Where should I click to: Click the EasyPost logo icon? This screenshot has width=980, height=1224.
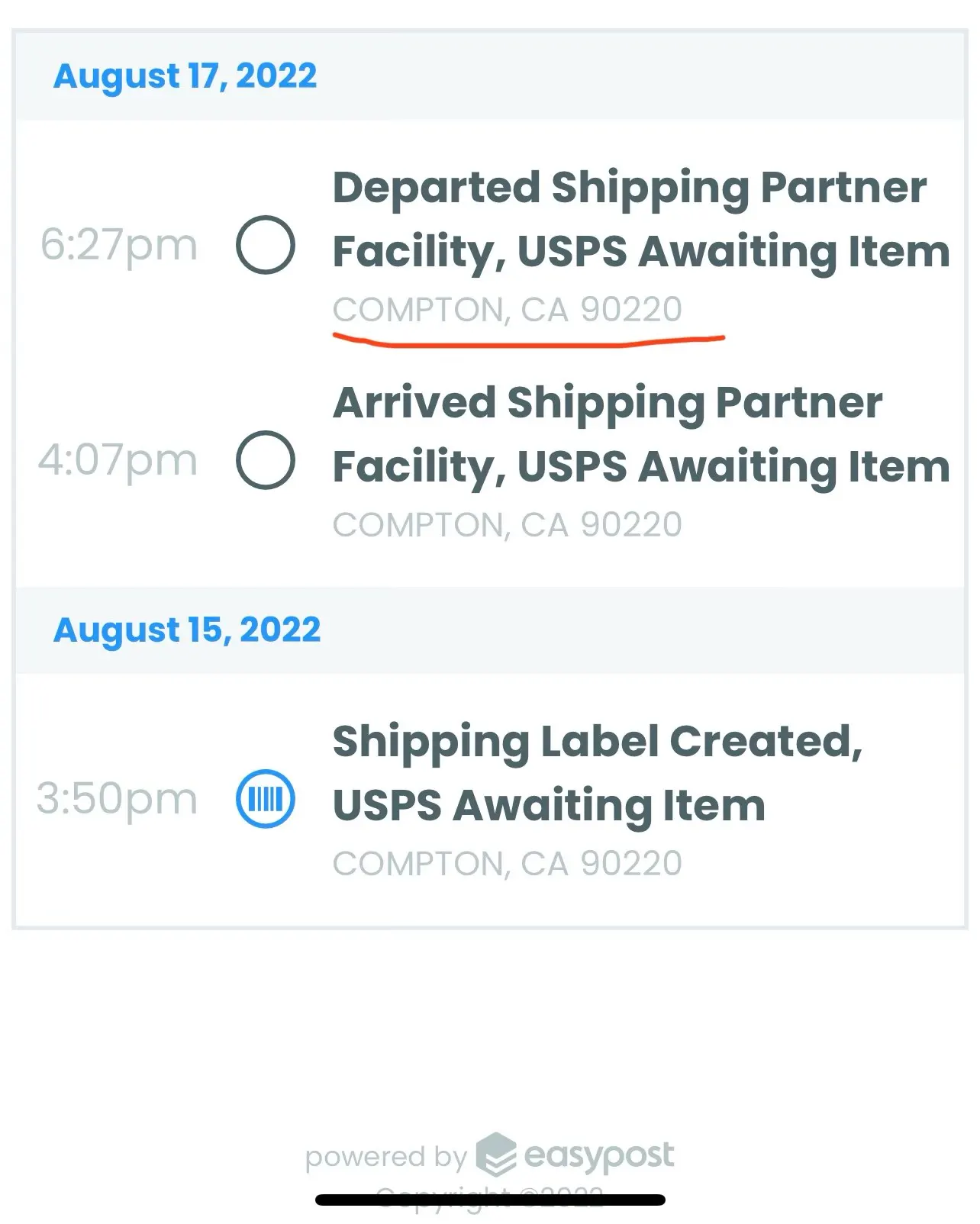click(x=496, y=1154)
